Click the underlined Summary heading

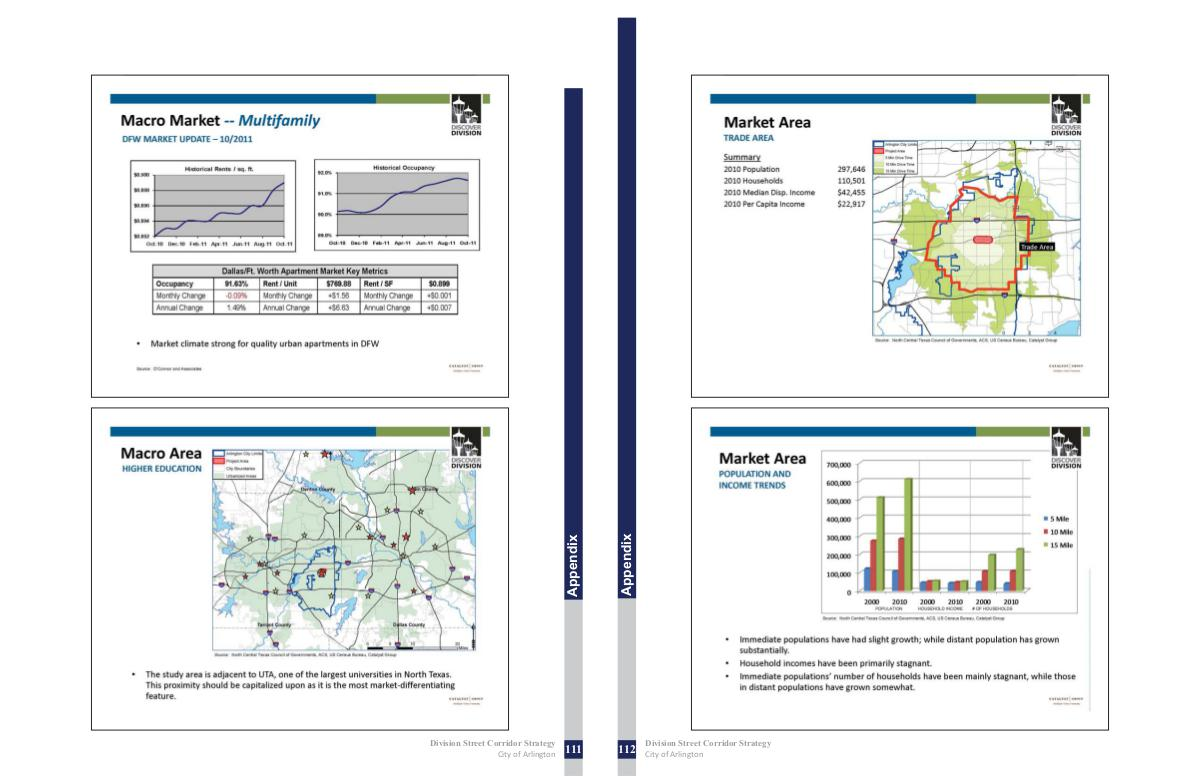click(741, 157)
